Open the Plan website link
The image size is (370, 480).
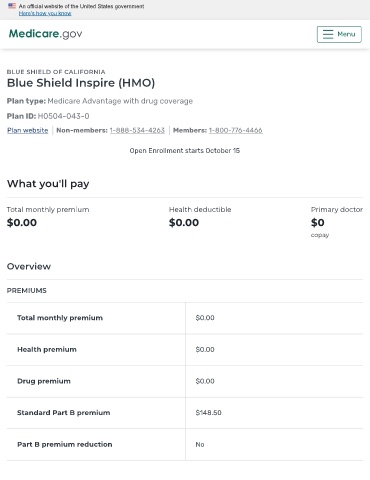[x=28, y=130]
